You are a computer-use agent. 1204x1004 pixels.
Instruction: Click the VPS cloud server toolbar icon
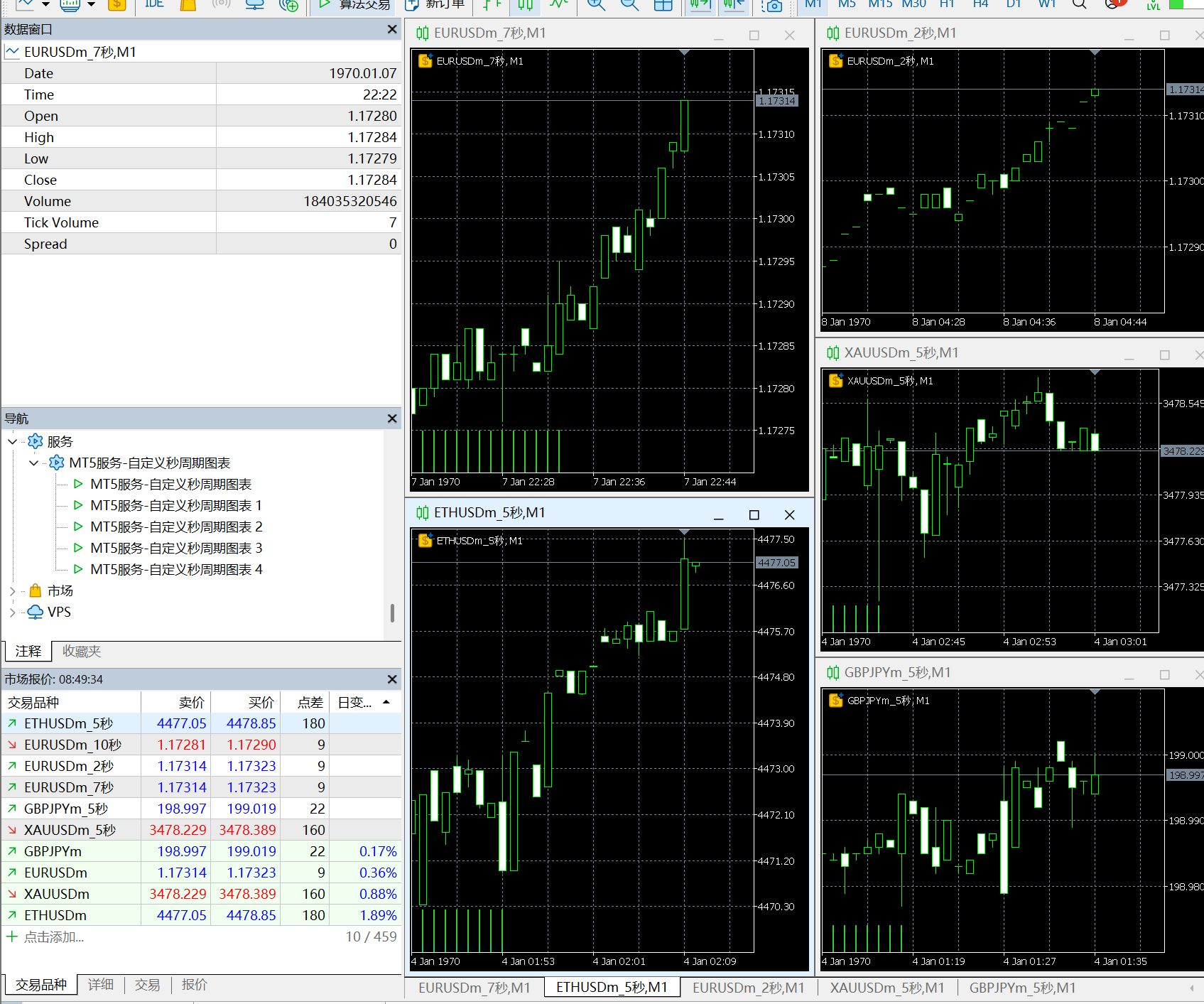(254, 5)
